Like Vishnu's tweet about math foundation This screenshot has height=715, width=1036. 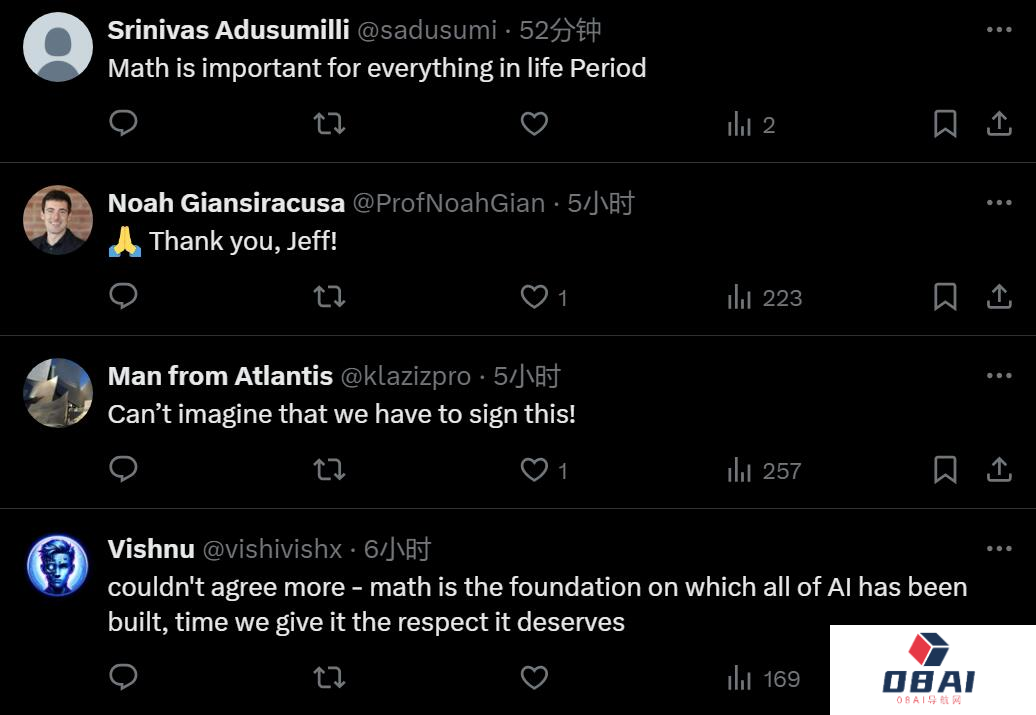pyautogui.click(x=534, y=678)
